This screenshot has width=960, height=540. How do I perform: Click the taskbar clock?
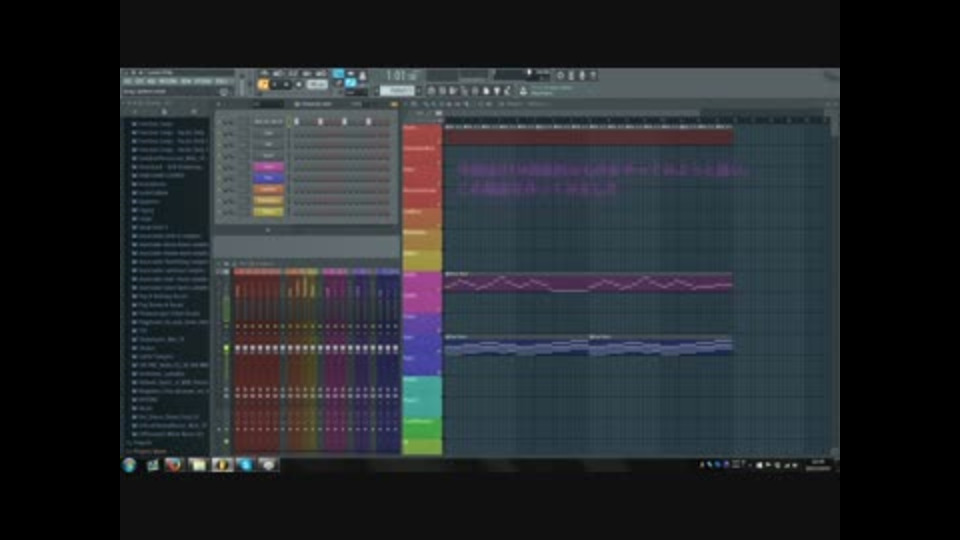click(818, 465)
